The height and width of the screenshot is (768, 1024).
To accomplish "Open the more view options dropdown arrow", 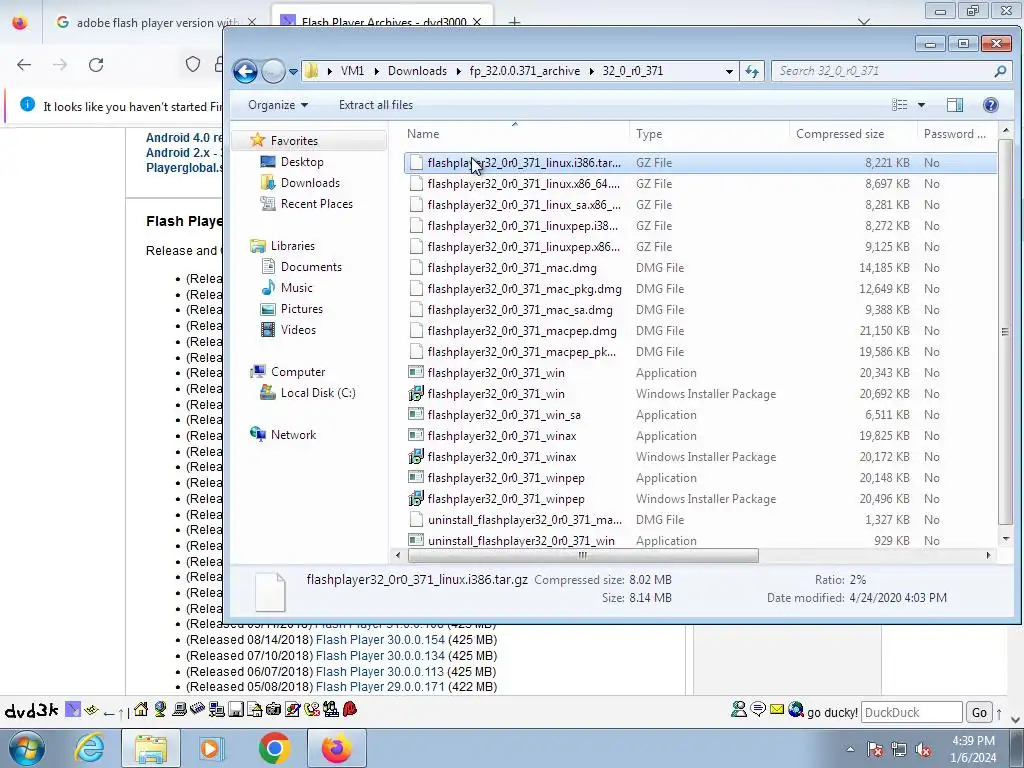I will click(921, 105).
